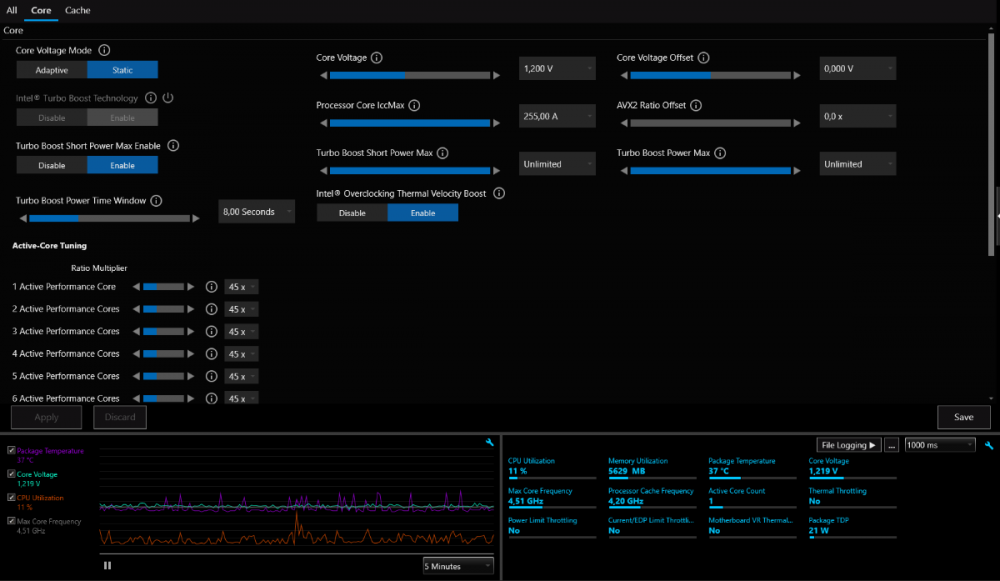Open Core Voltage value dropdown
Image resolution: width=1000 pixels, height=581 pixels.
coord(557,69)
